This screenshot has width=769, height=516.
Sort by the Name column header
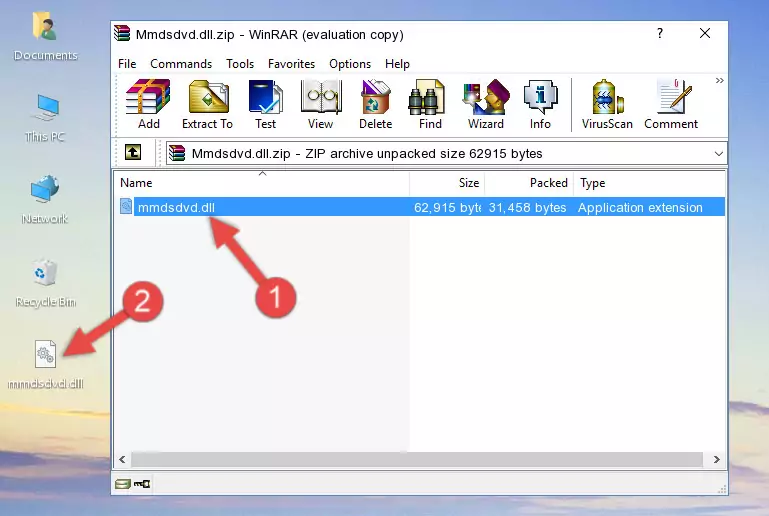(x=262, y=182)
